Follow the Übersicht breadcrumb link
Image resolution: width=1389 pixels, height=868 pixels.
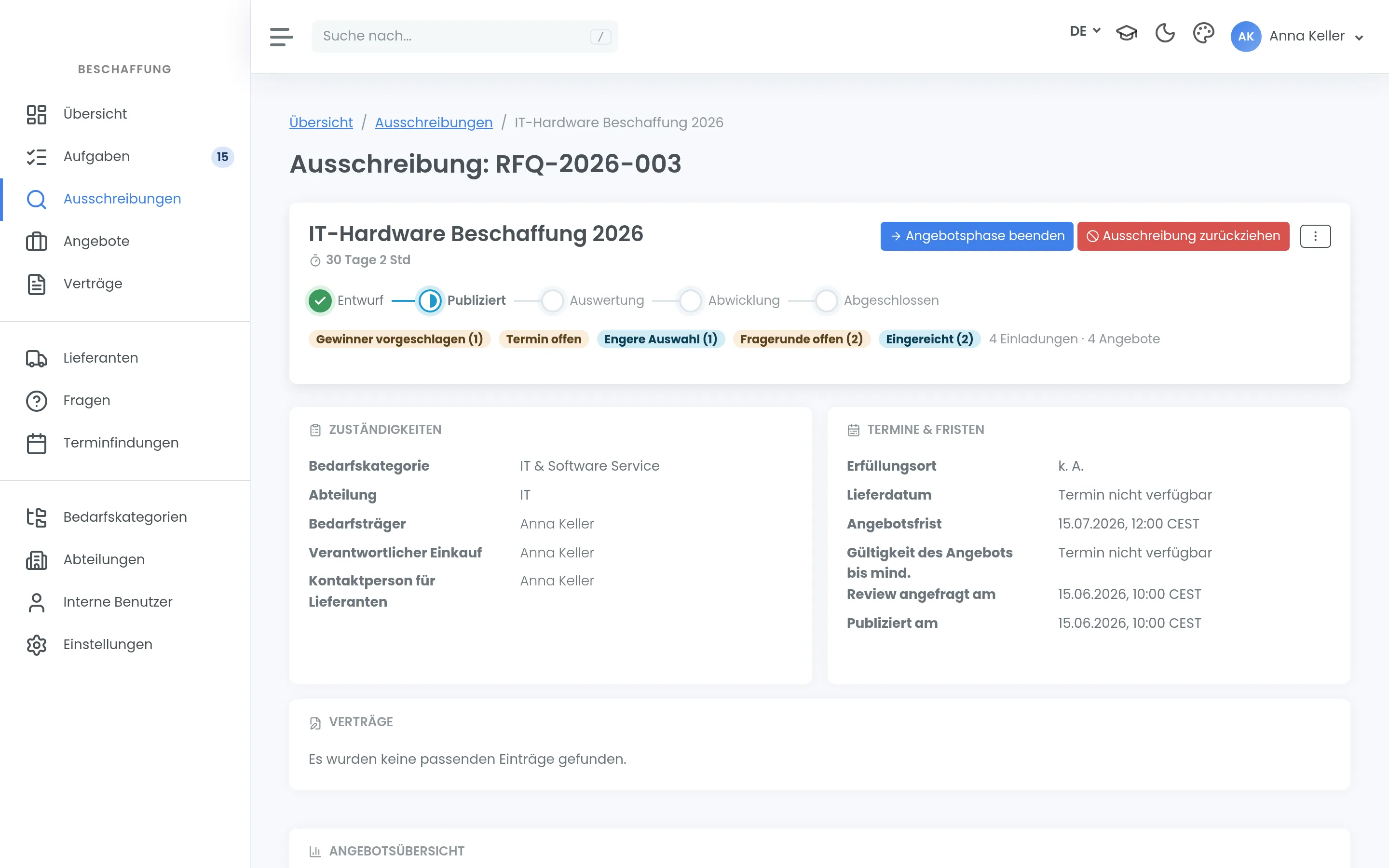pyautogui.click(x=321, y=122)
